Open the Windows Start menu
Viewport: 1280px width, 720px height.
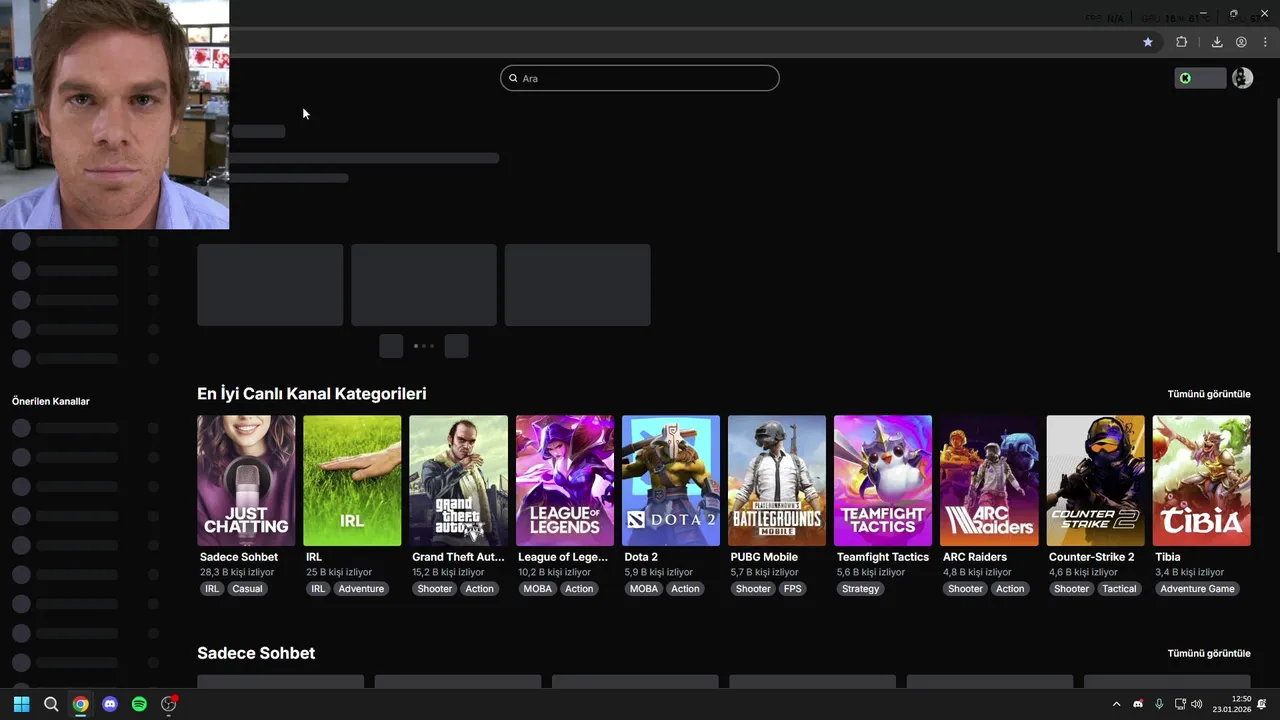[21, 704]
